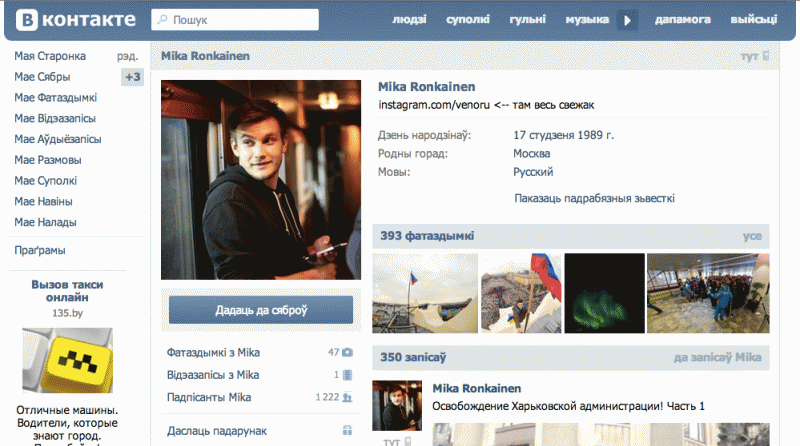Image resolution: width=800 pixels, height=446 pixels.
Task: Log out via выйсьці
Action: (754, 19)
